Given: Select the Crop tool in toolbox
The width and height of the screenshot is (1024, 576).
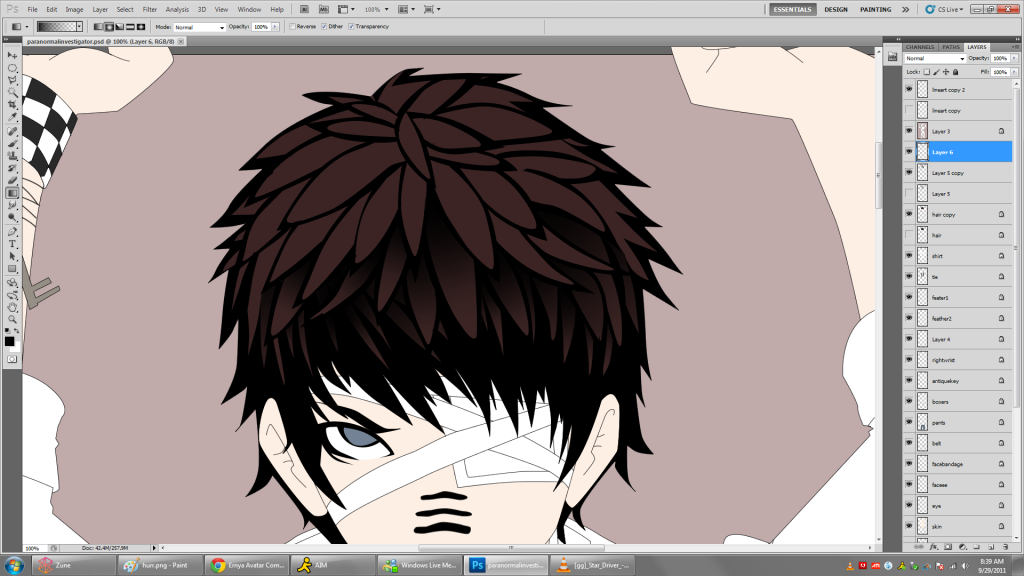Looking at the screenshot, I should point(12,104).
